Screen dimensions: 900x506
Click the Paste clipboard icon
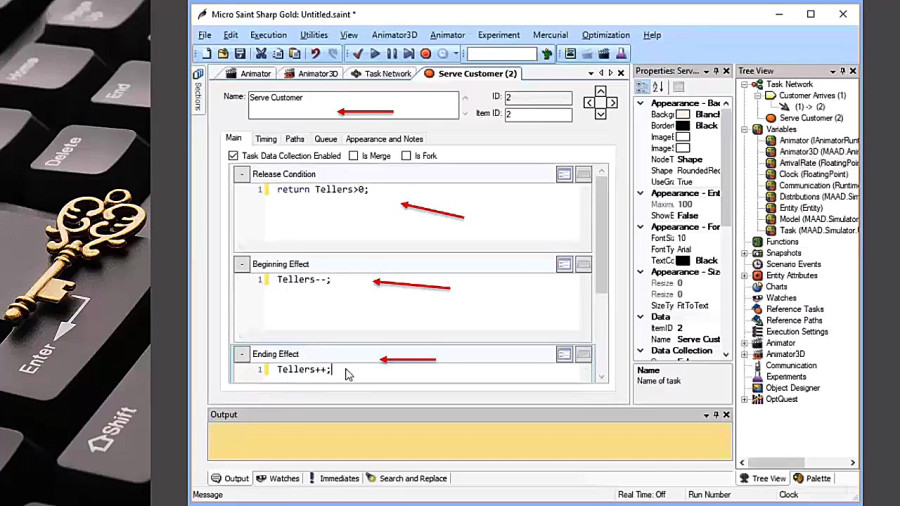point(294,54)
